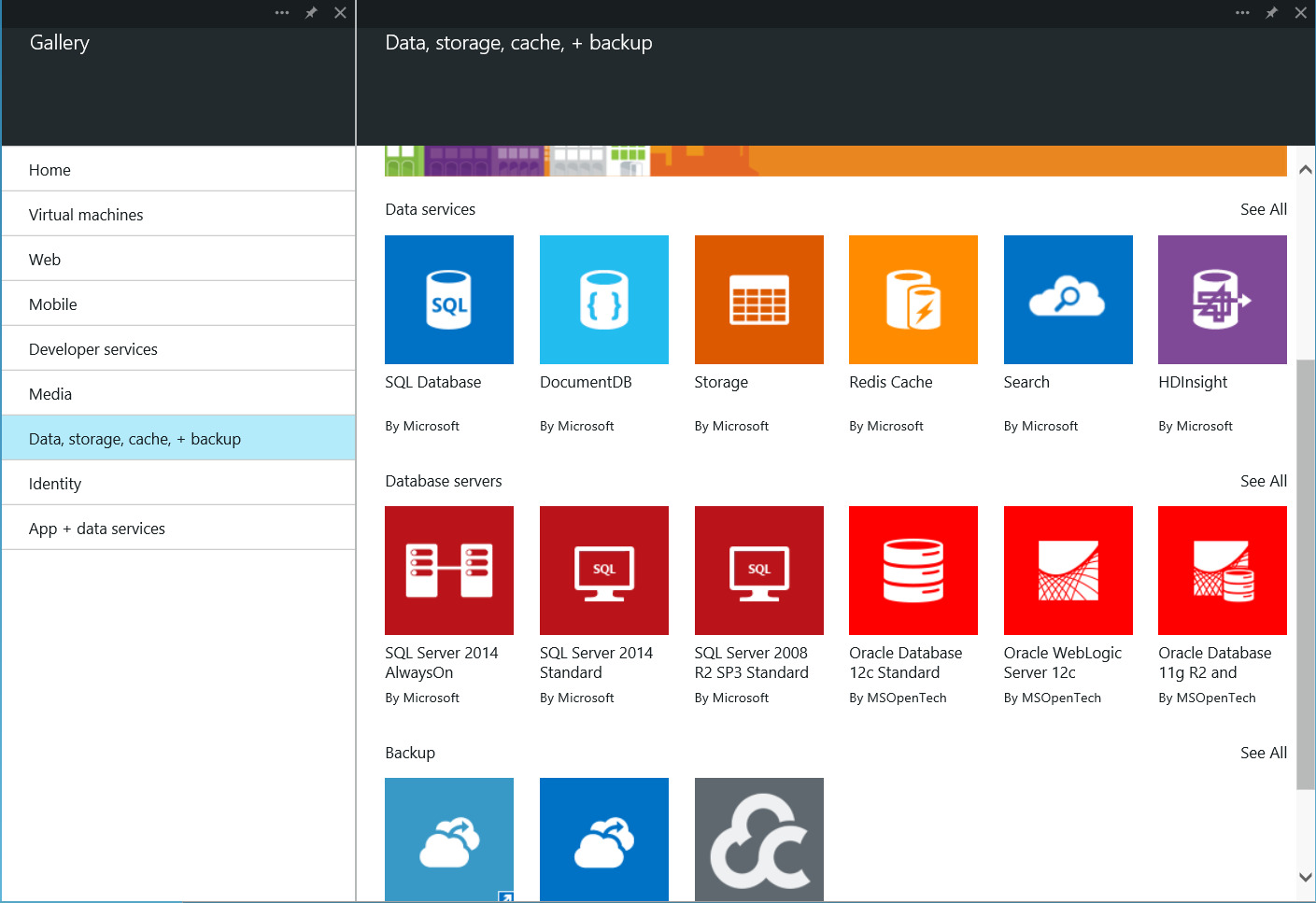Select Oracle Database 11g R2 tile

tap(1223, 571)
